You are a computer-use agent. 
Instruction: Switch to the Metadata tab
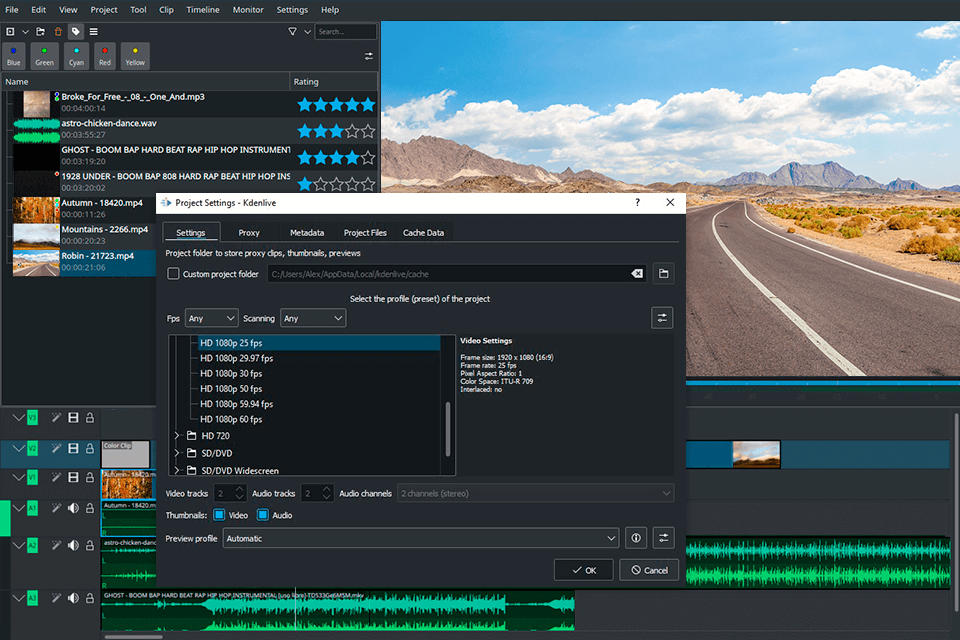(x=307, y=233)
